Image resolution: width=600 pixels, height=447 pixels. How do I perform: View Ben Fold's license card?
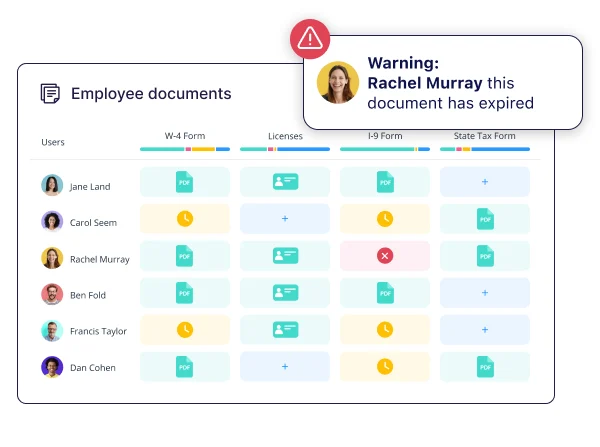point(285,292)
